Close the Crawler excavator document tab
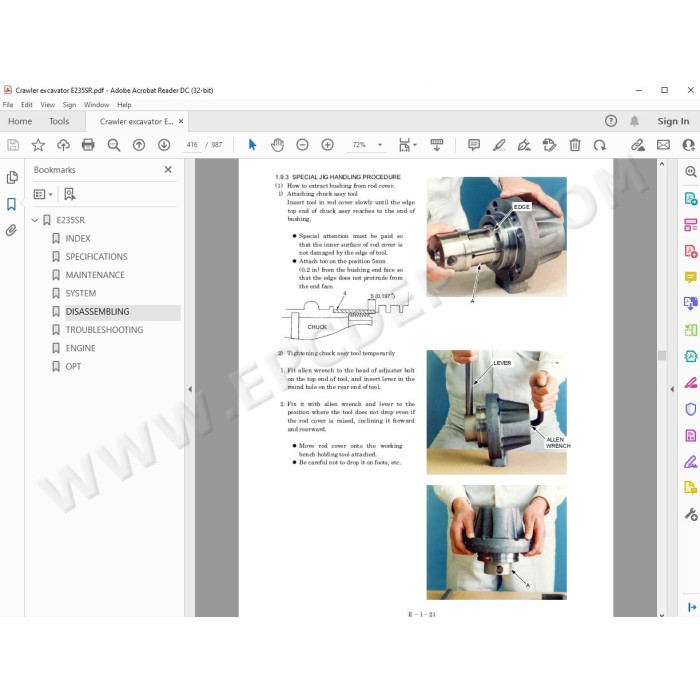The image size is (700, 700). point(181,121)
